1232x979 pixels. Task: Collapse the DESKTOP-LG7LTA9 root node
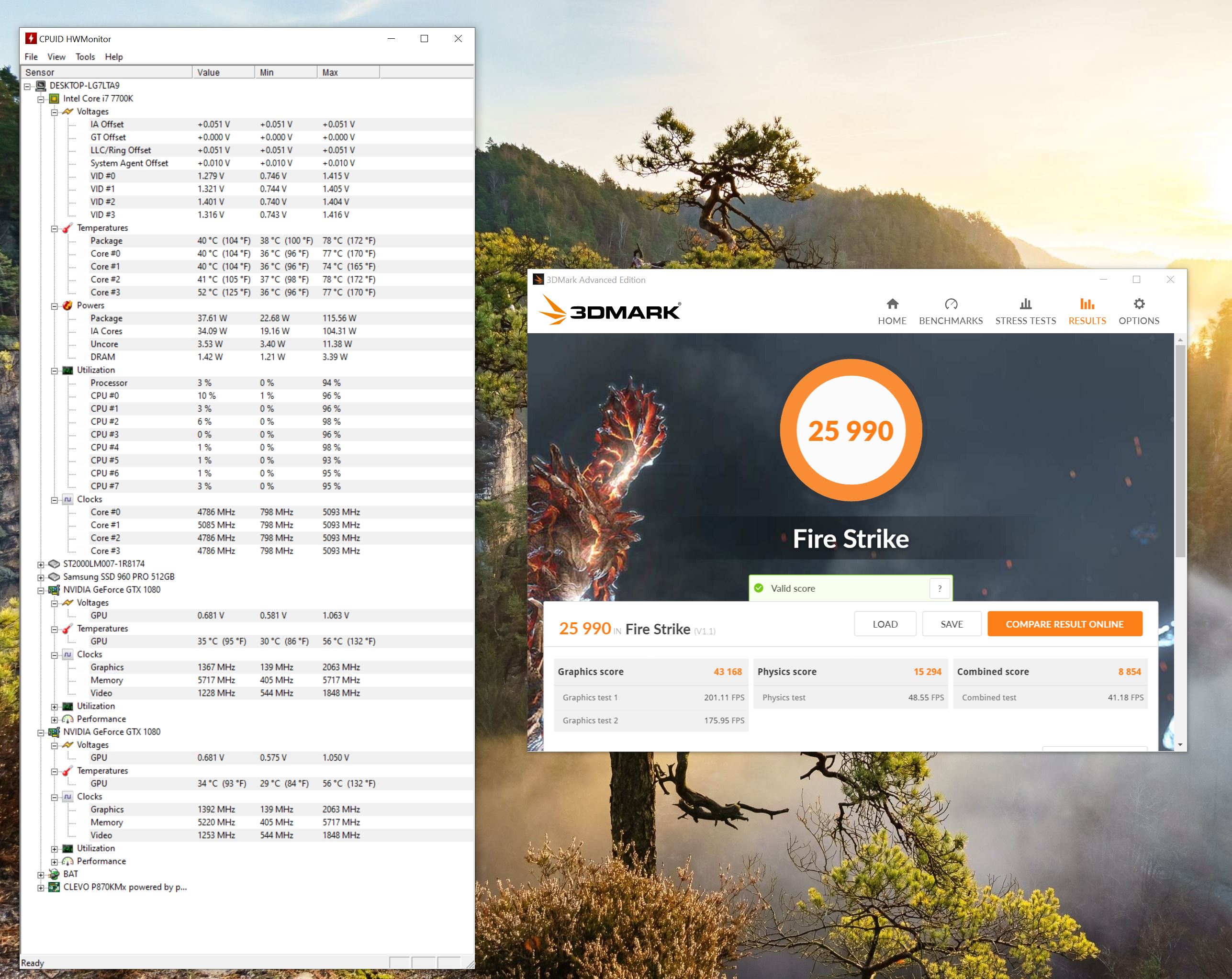coord(27,86)
